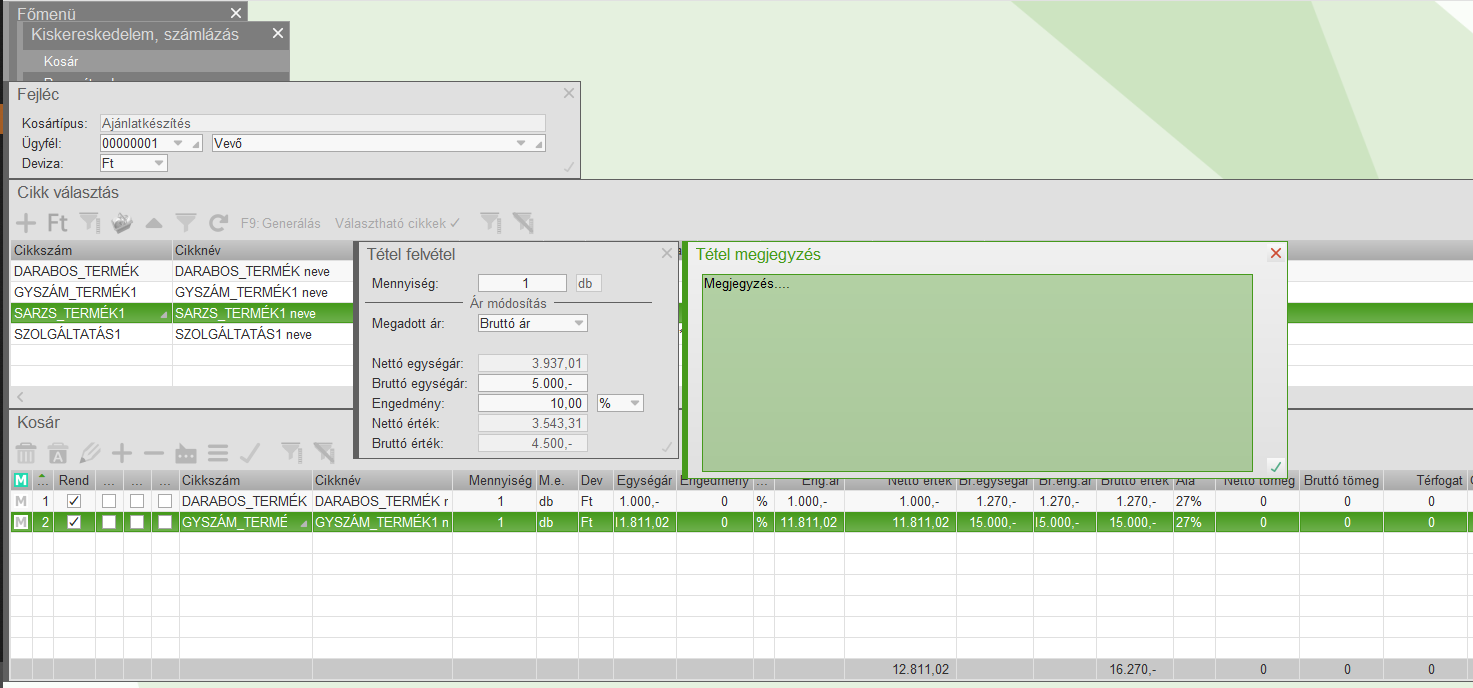Open the Deviza Ft dropdown
Image resolution: width=1473 pixels, height=688 pixels.
160,163
